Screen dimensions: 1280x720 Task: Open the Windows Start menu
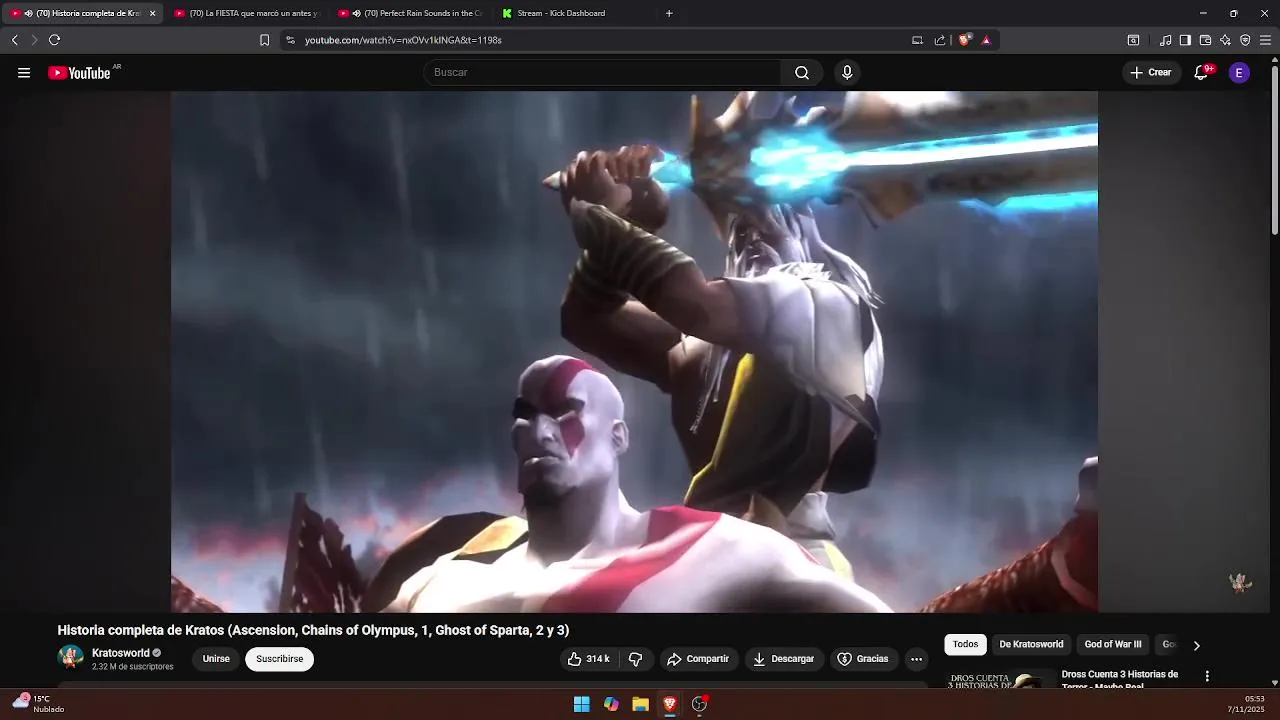(582, 704)
